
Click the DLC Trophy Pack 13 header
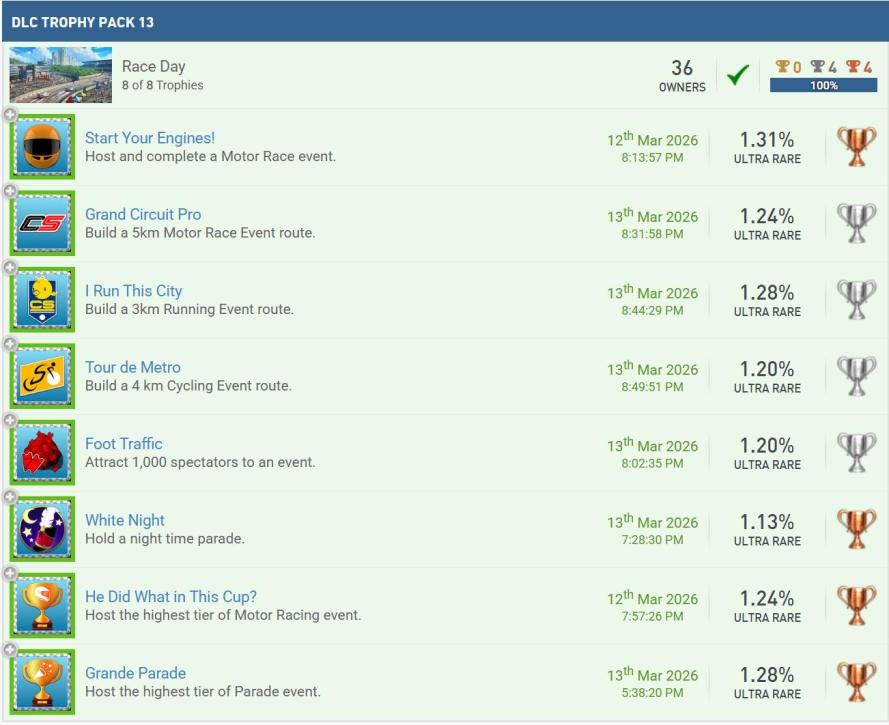click(83, 21)
